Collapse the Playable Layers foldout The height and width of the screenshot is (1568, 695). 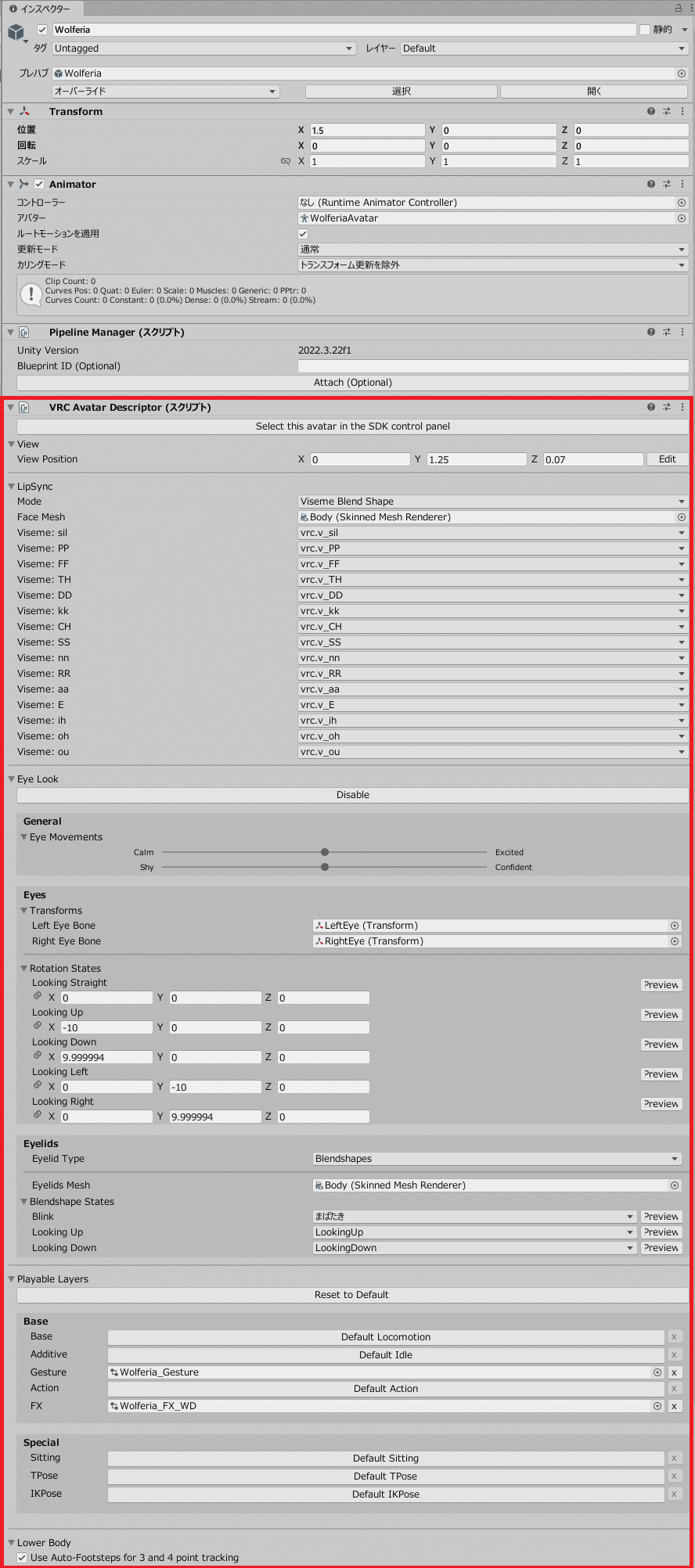coord(12,1278)
